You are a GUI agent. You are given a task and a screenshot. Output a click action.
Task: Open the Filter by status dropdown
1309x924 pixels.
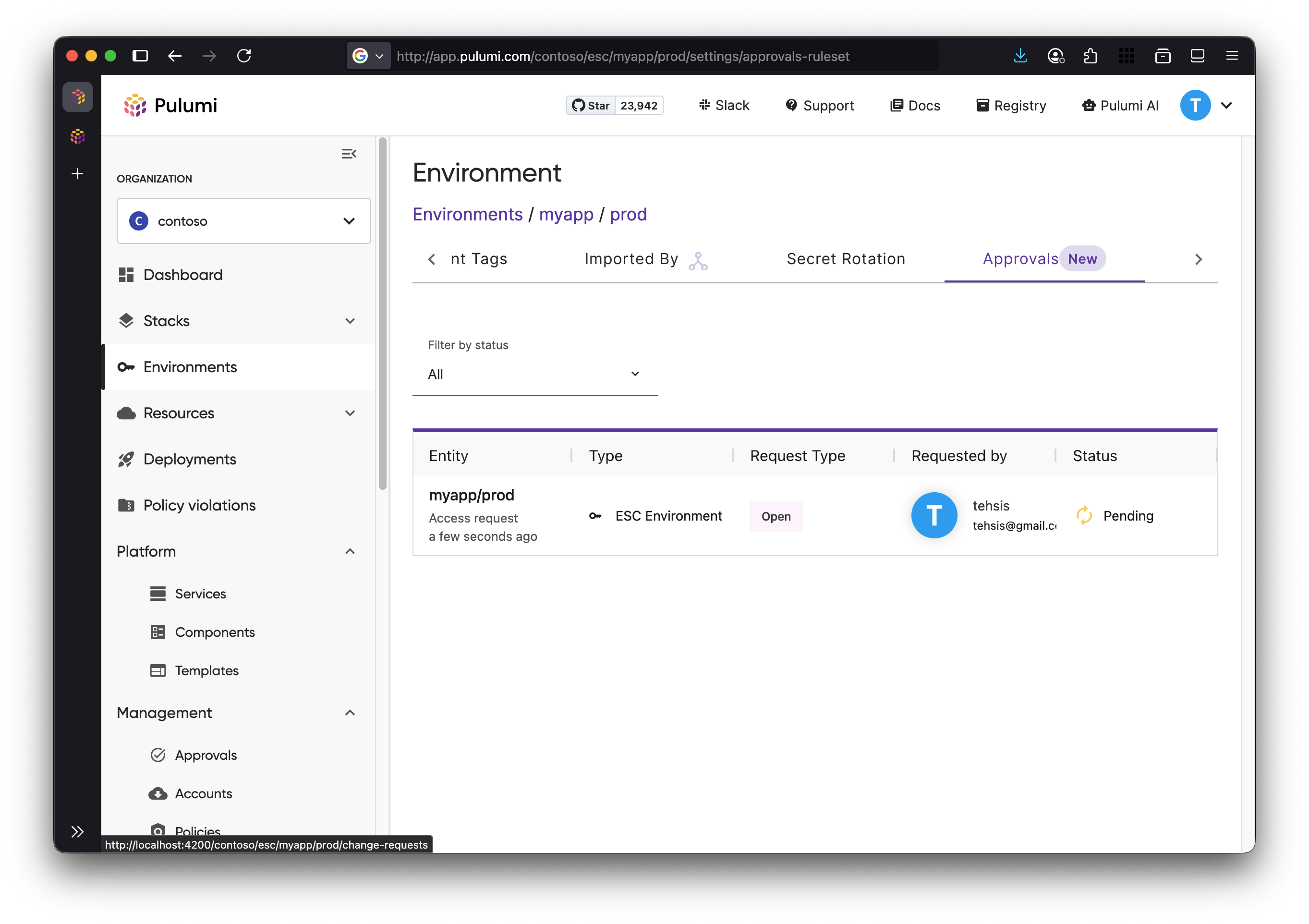[534, 374]
